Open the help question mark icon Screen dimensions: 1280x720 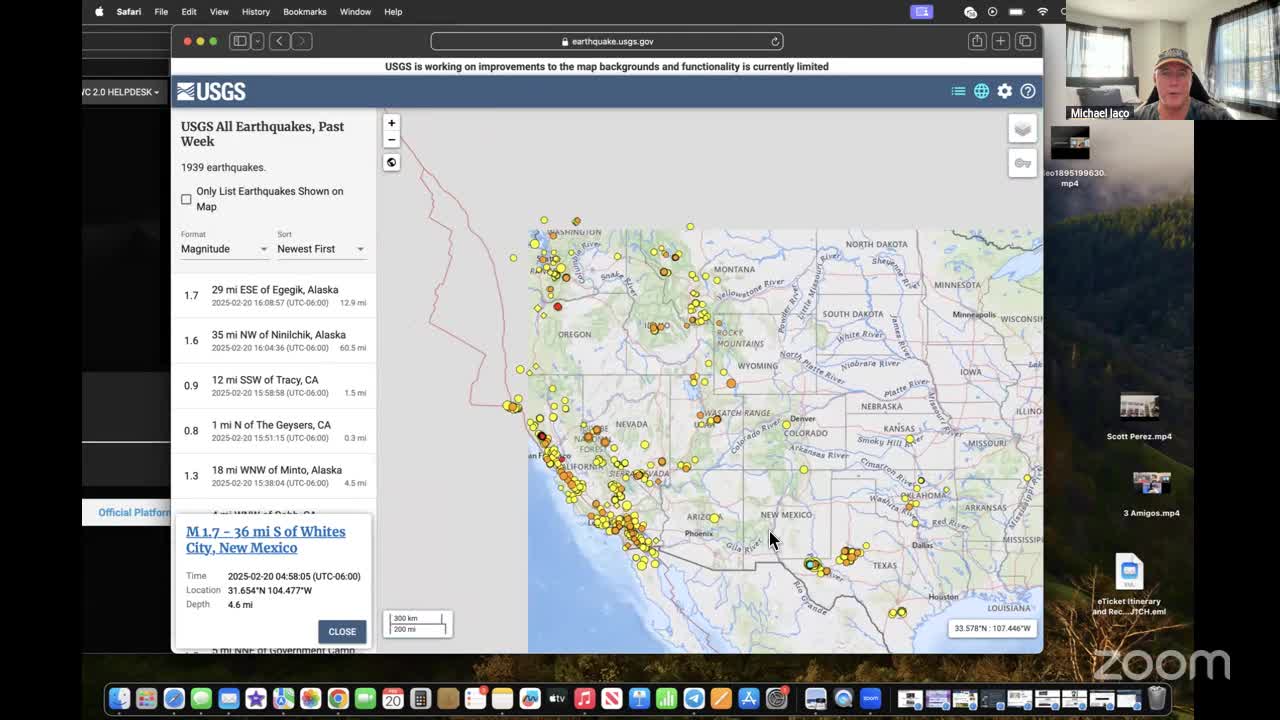[x=1027, y=91]
